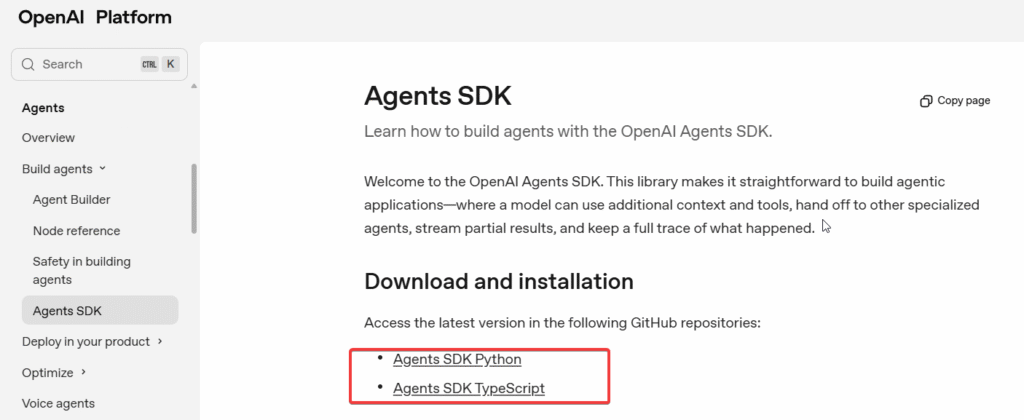Expand the Optimize sidebar section
The height and width of the screenshot is (420, 1024).
click(84, 373)
